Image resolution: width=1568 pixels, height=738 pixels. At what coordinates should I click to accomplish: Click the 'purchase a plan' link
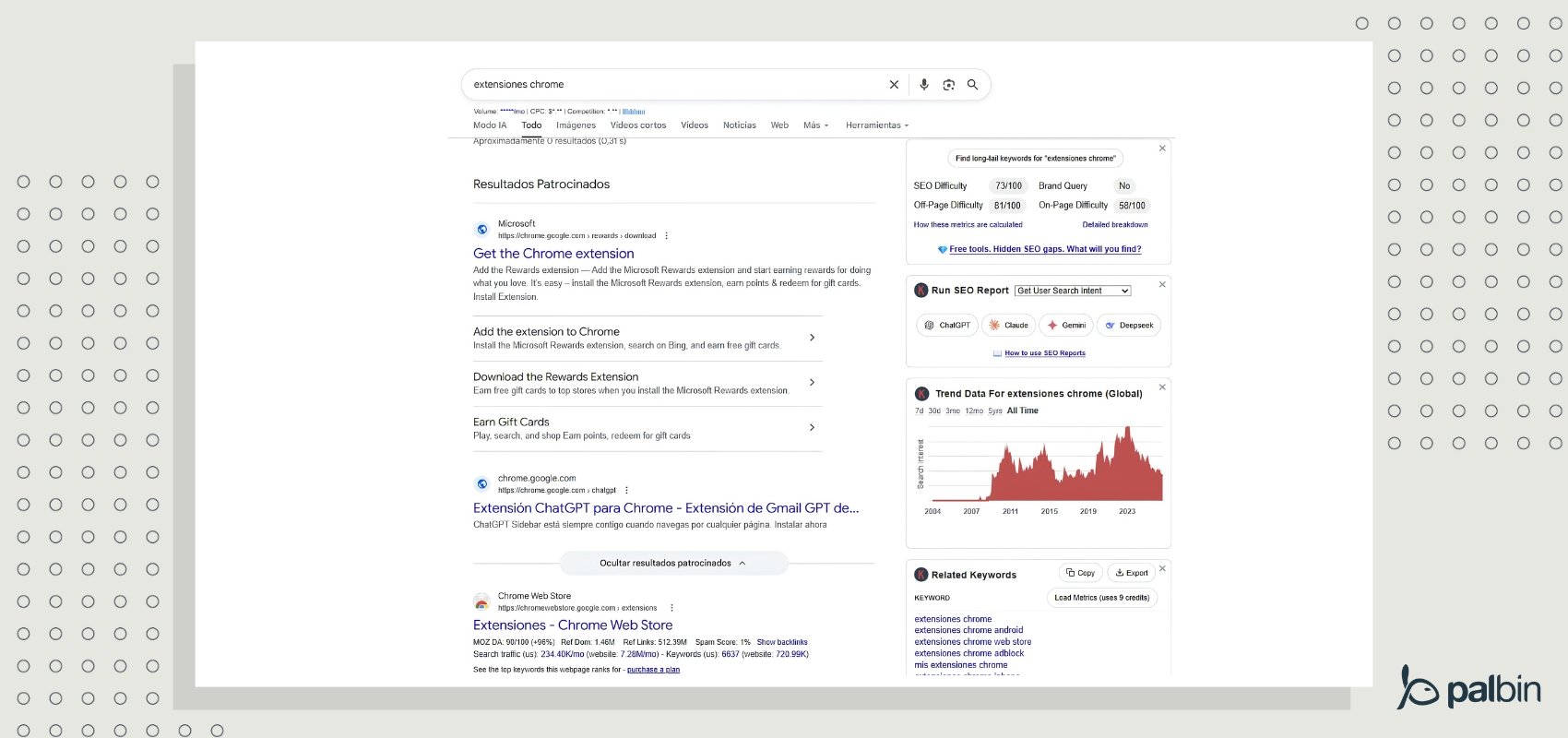click(x=653, y=670)
